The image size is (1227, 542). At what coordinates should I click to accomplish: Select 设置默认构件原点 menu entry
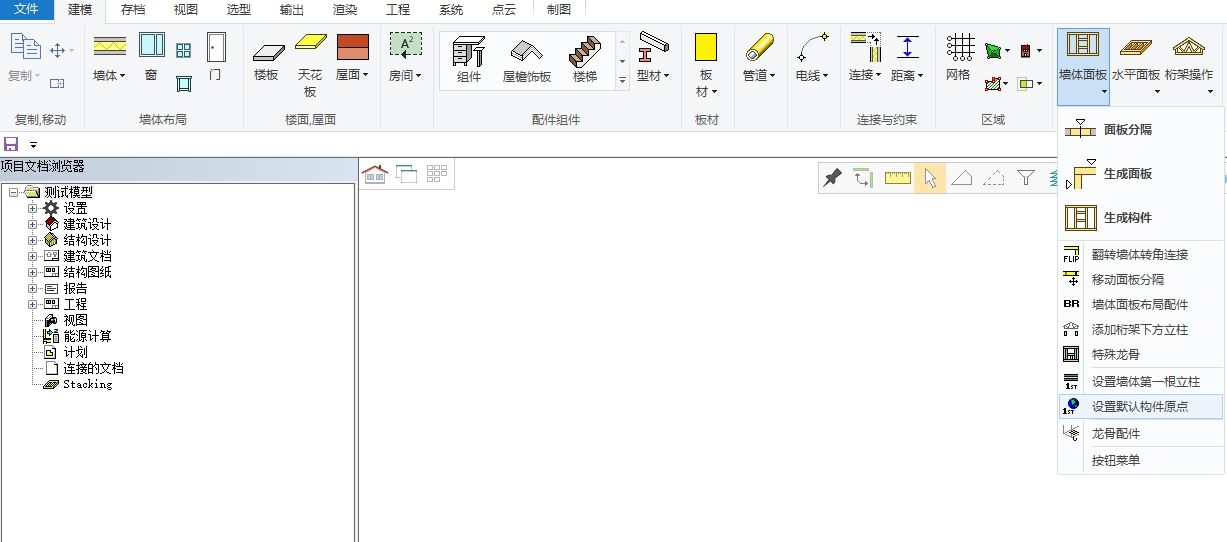tap(1141, 407)
